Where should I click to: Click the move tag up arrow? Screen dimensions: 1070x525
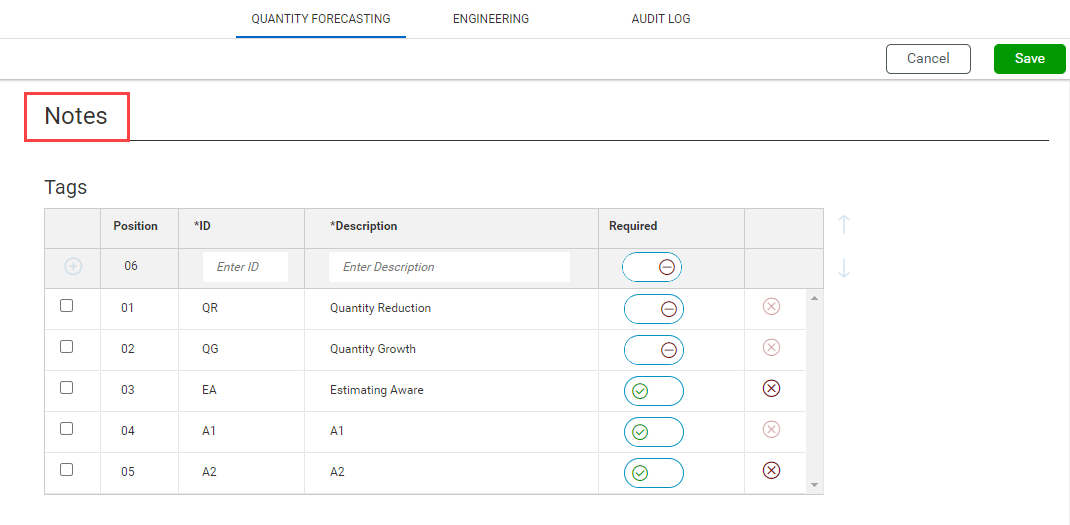(844, 224)
